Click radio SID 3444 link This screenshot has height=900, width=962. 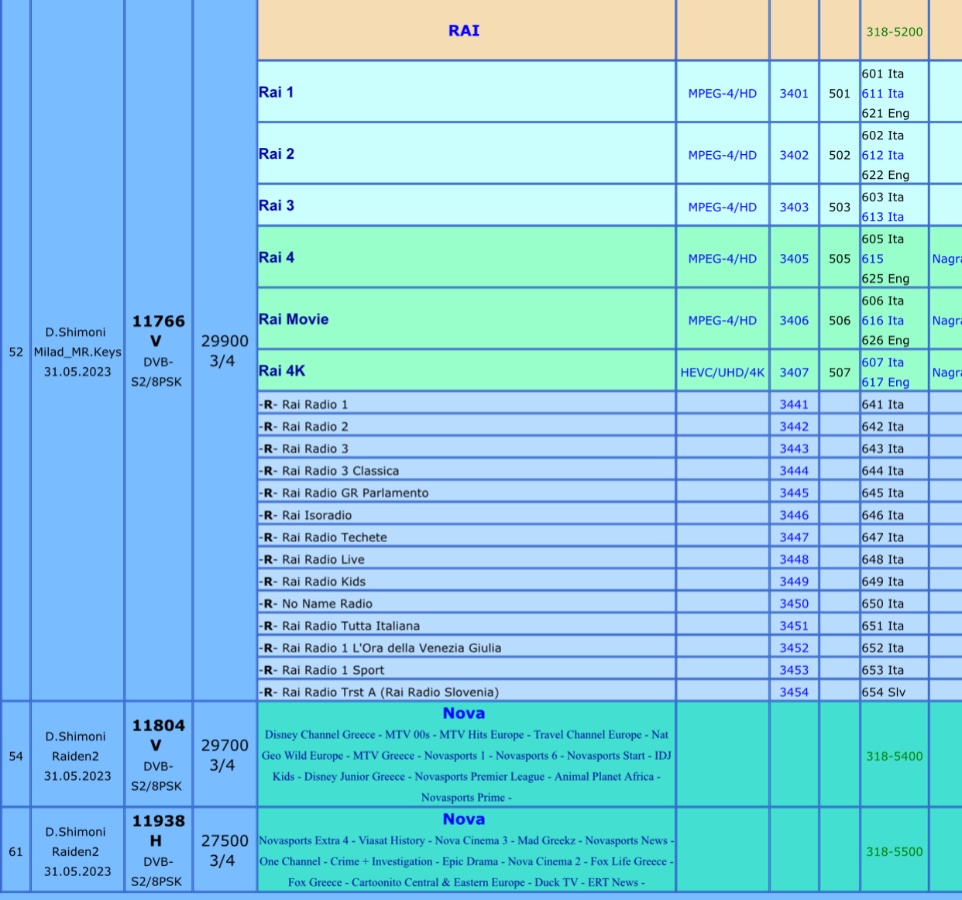click(794, 471)
